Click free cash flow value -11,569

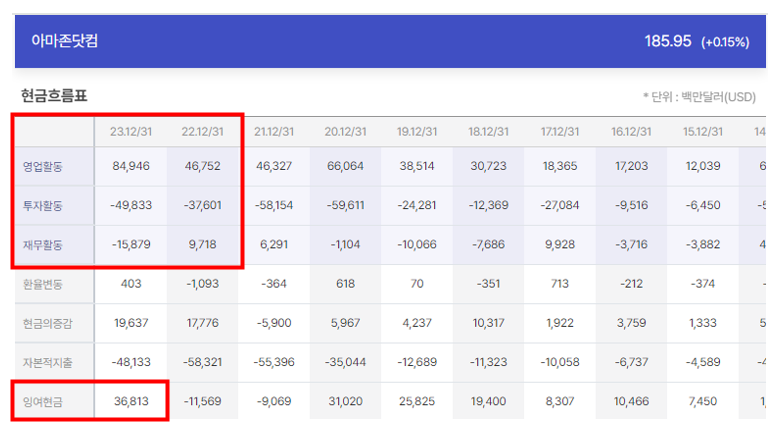point(202,401)
